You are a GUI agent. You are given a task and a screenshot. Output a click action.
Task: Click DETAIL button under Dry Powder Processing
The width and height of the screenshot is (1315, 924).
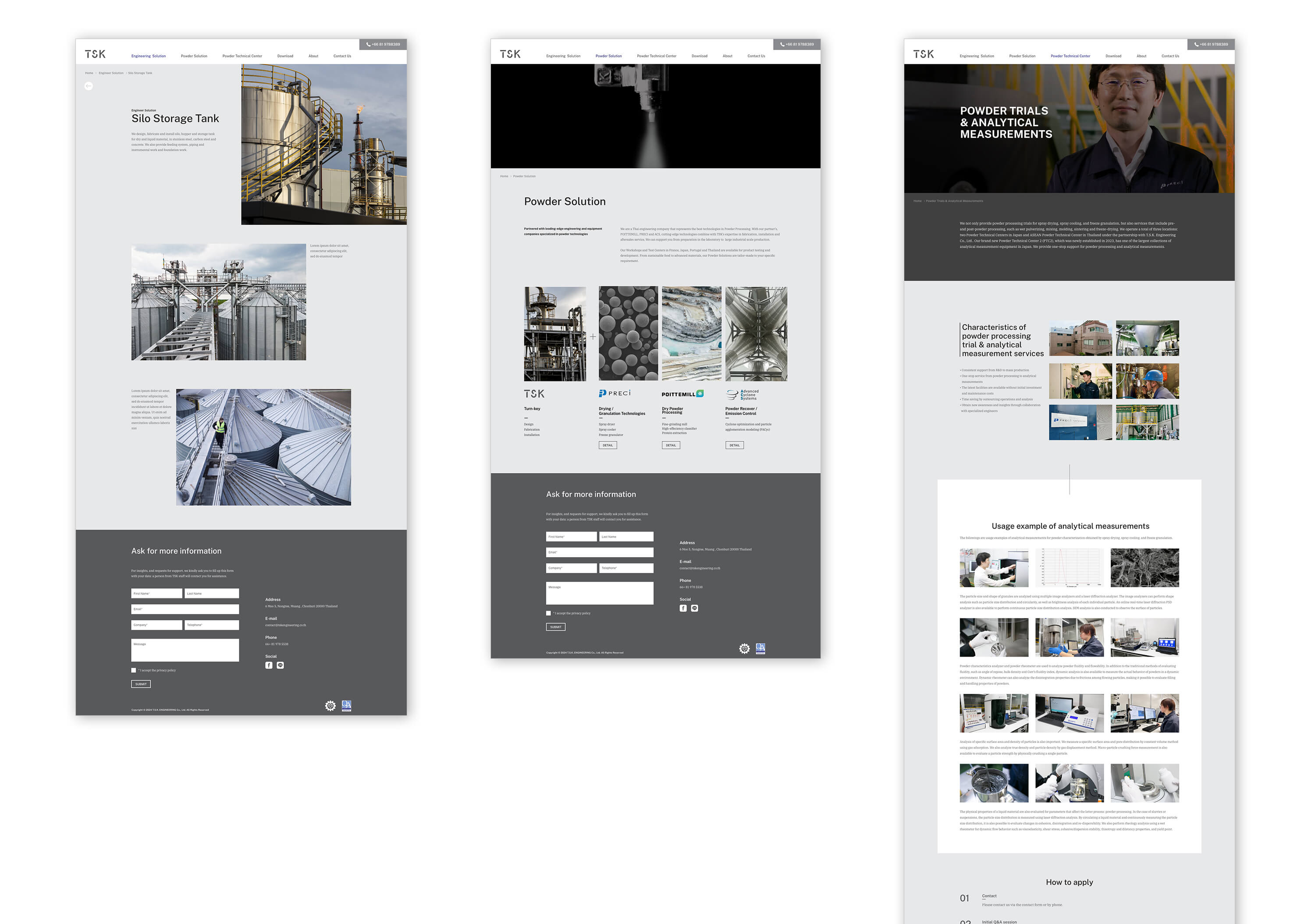(x=671, y=445)
